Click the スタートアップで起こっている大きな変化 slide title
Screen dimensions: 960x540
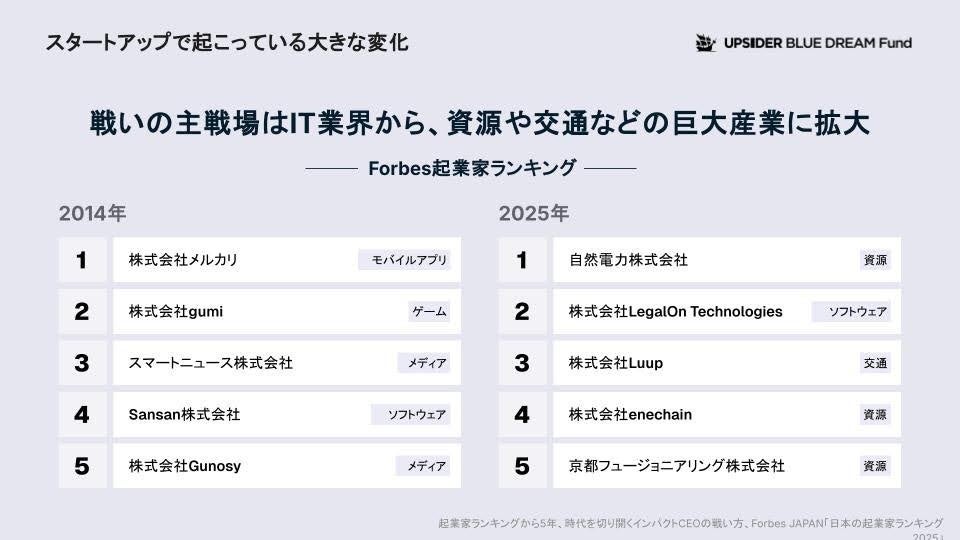click(227, 44)
